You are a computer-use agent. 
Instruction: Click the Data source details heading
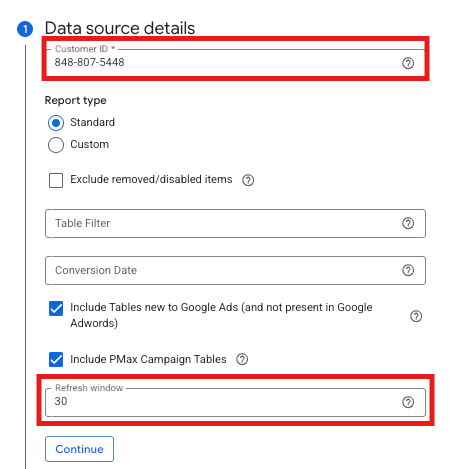(120, 28)
